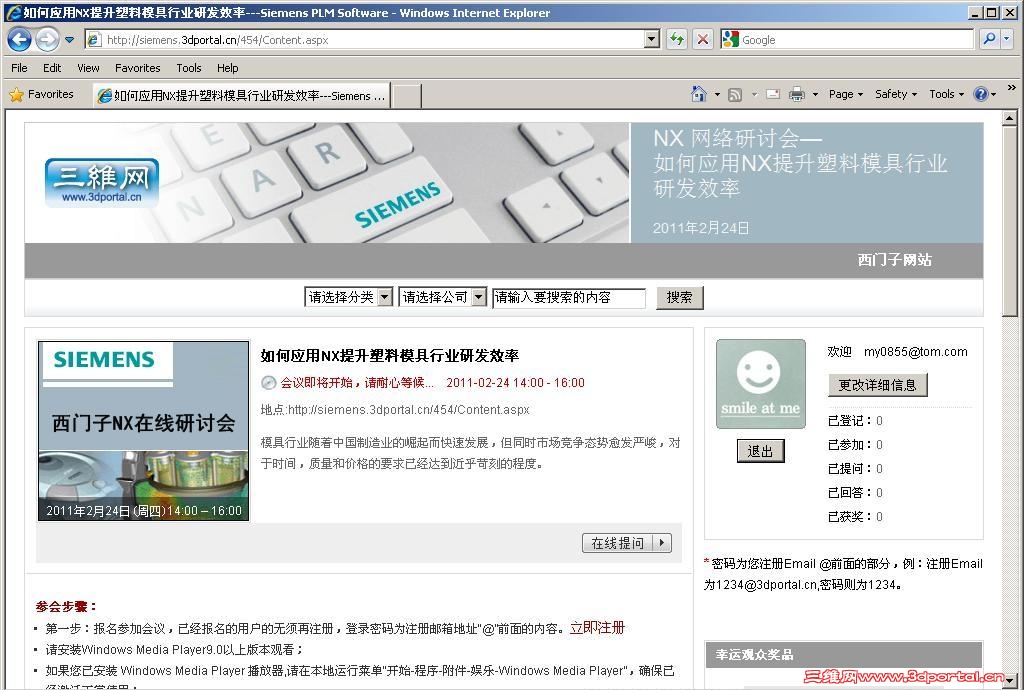Click the blue Help question icon

click(x=981, y=95)
